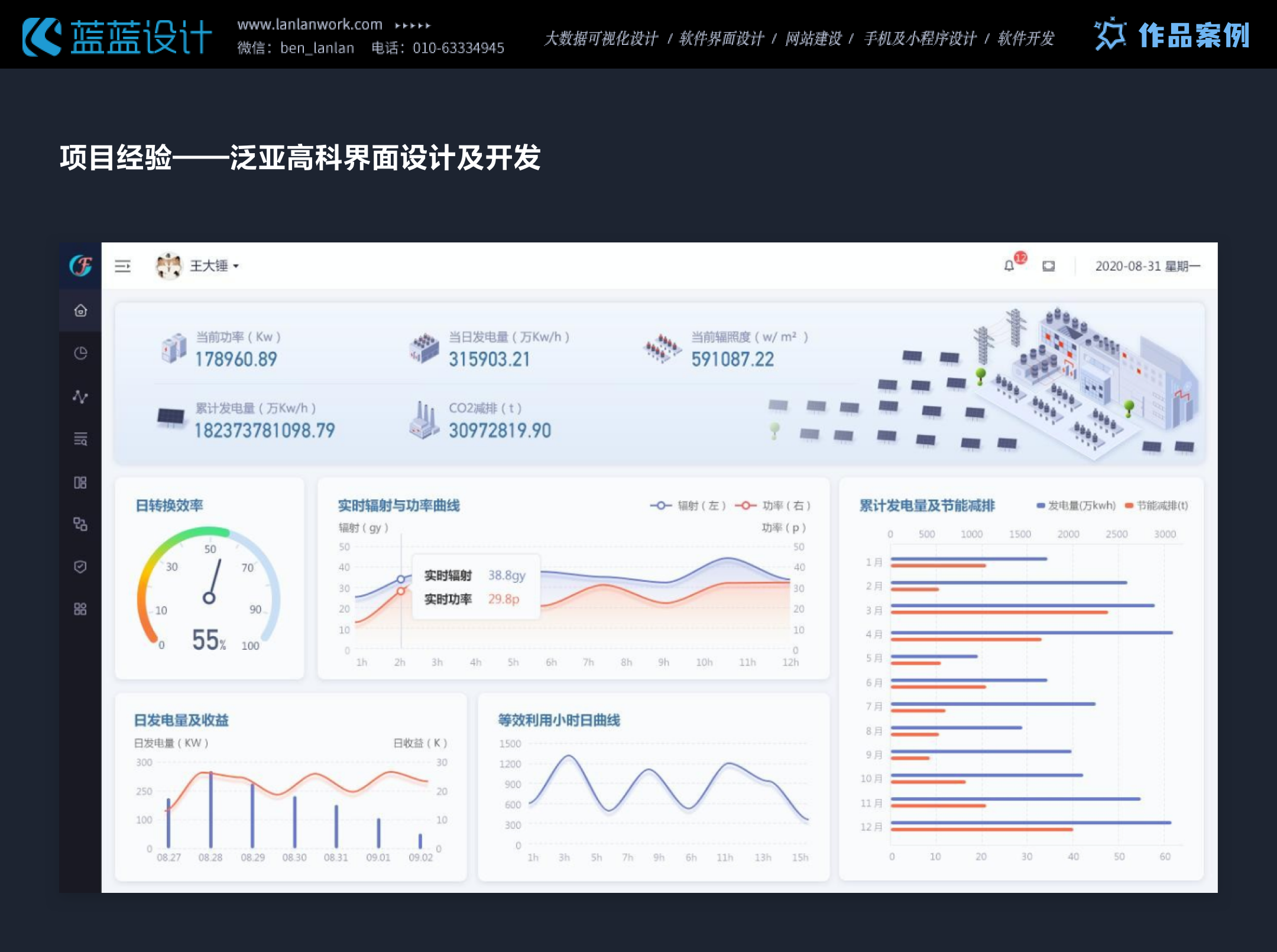Screen dimensions: 1277x952
Task: Click the CF logo at sidebar top
Action: [x=80, y=265]
